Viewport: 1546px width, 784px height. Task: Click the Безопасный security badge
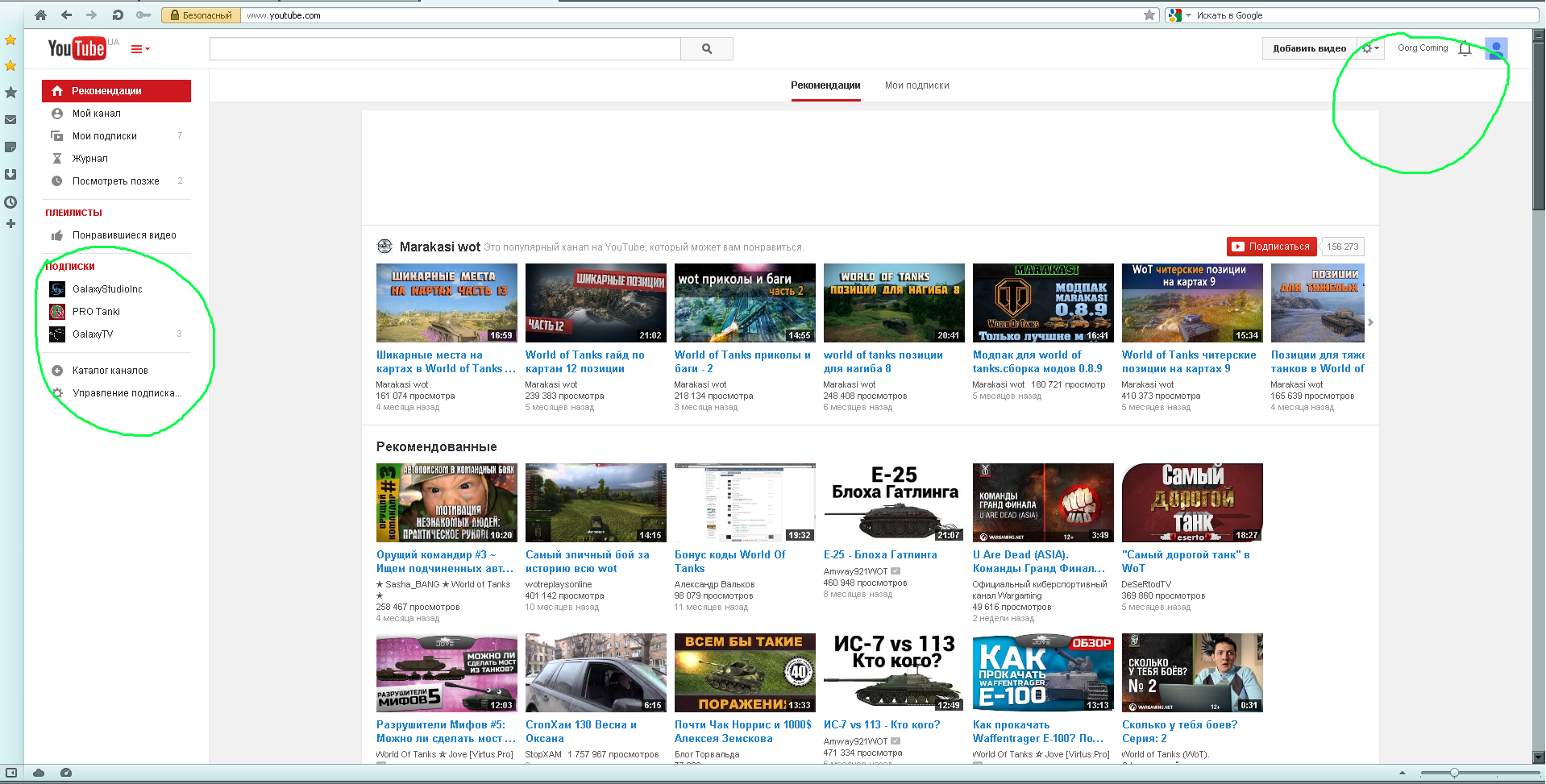201,15
